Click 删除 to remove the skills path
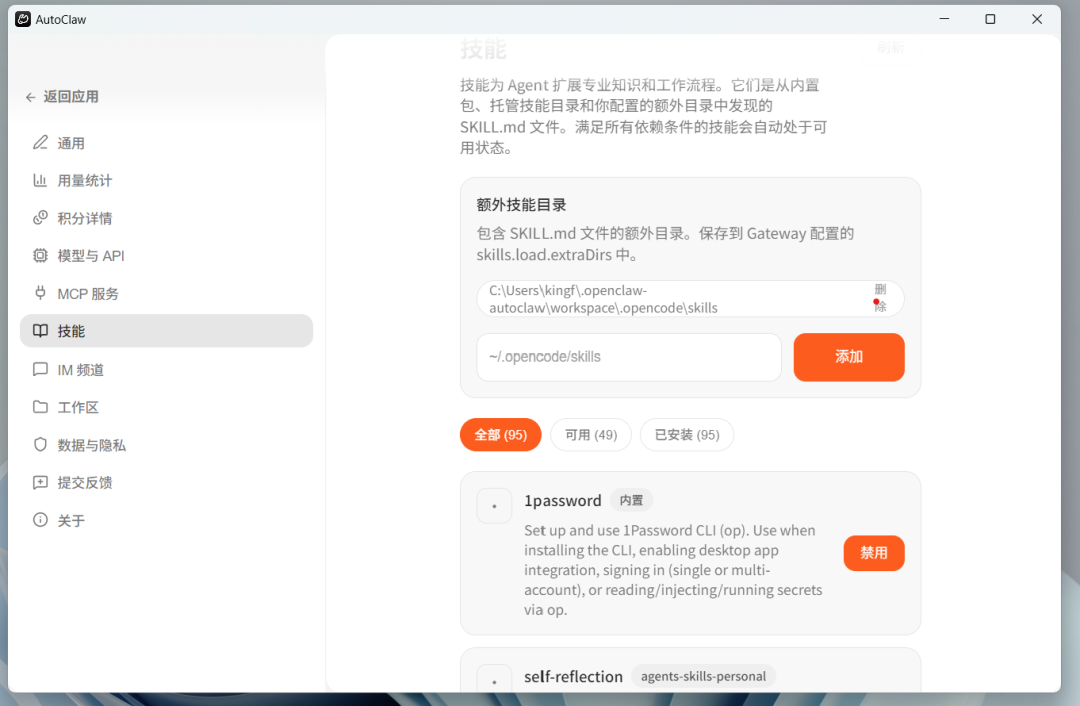The height and width of the screenshot is (706, 1080). pyautogui.click(x=880, y=298)
